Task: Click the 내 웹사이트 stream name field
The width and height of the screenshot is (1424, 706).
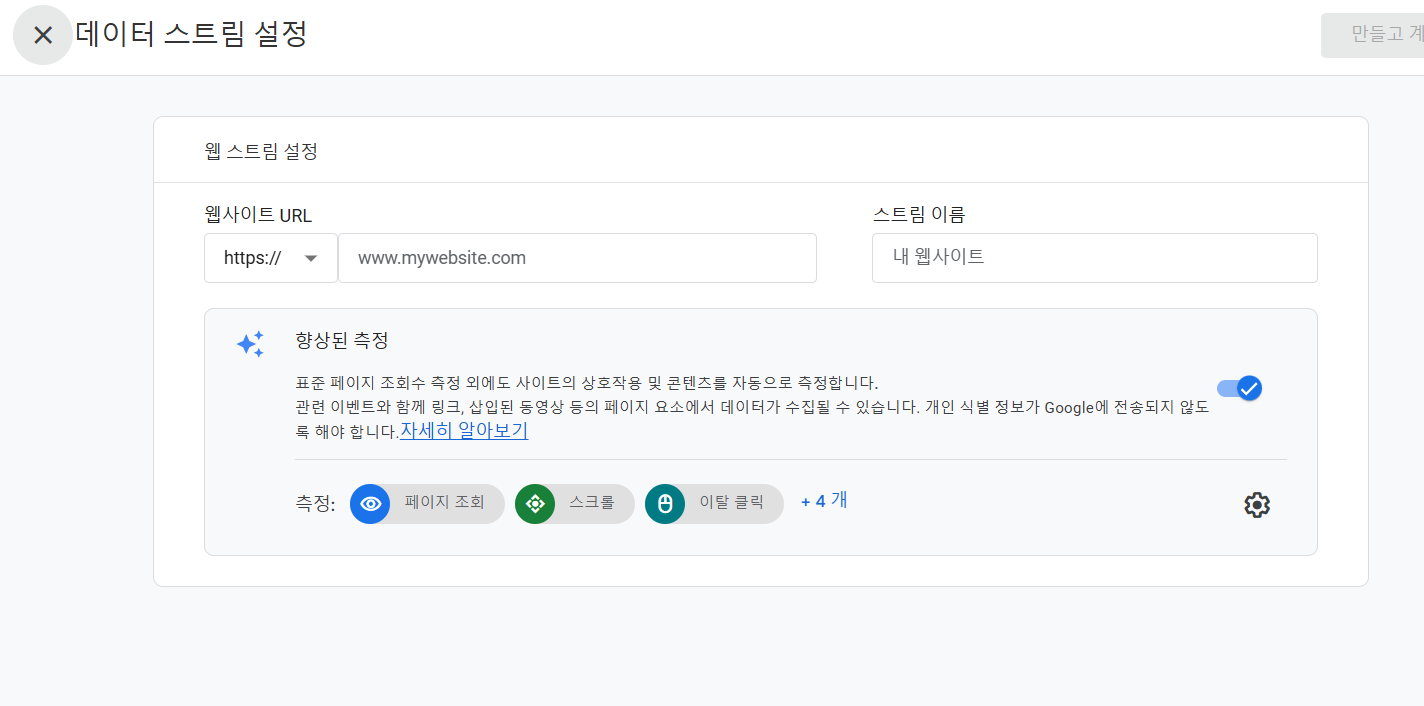Action: [x=1094, y=257]
